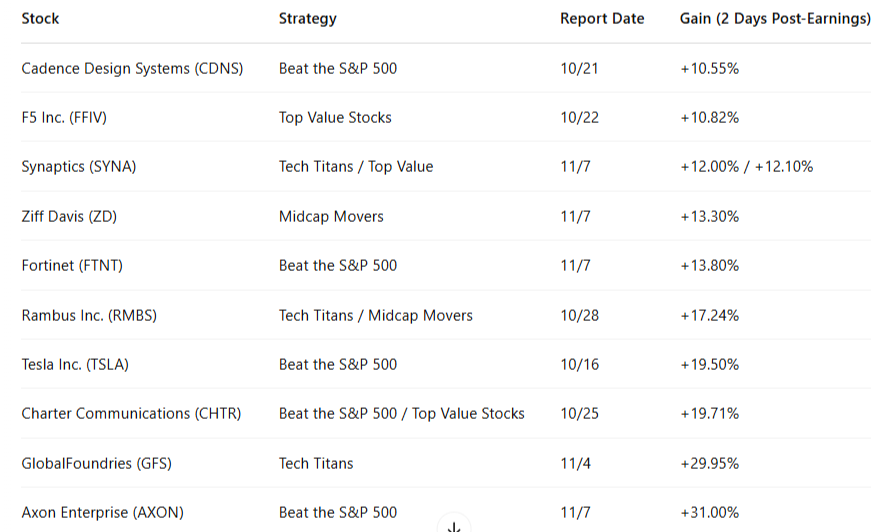This screenshot has width=873, height=532.
Task: Select the Synaptics (SYNA) row name
Action: coord(79,167)
